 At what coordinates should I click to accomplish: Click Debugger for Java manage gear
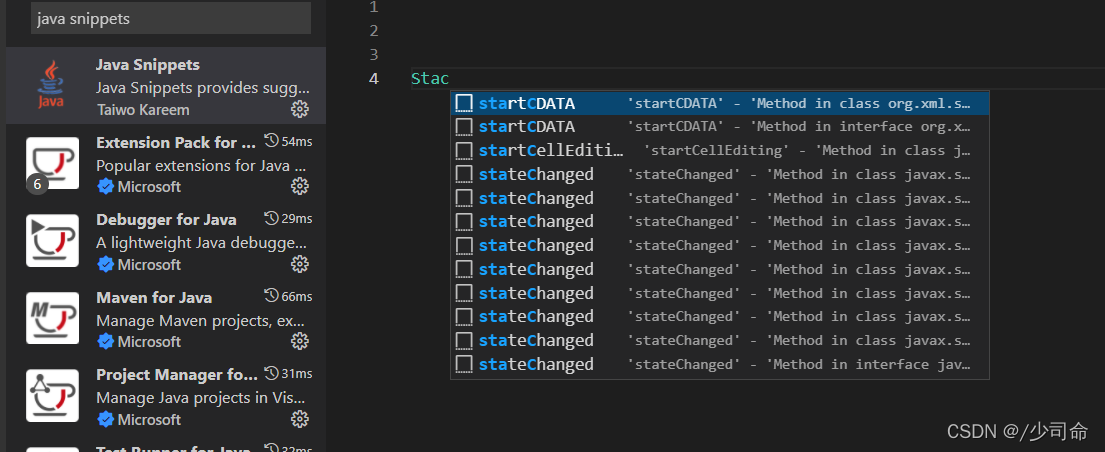299,264
